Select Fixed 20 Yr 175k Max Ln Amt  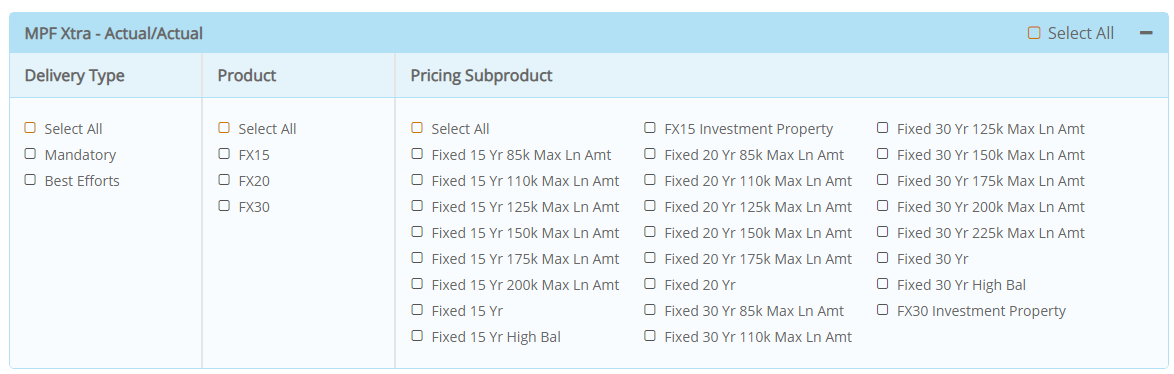(x=650, y=258)
